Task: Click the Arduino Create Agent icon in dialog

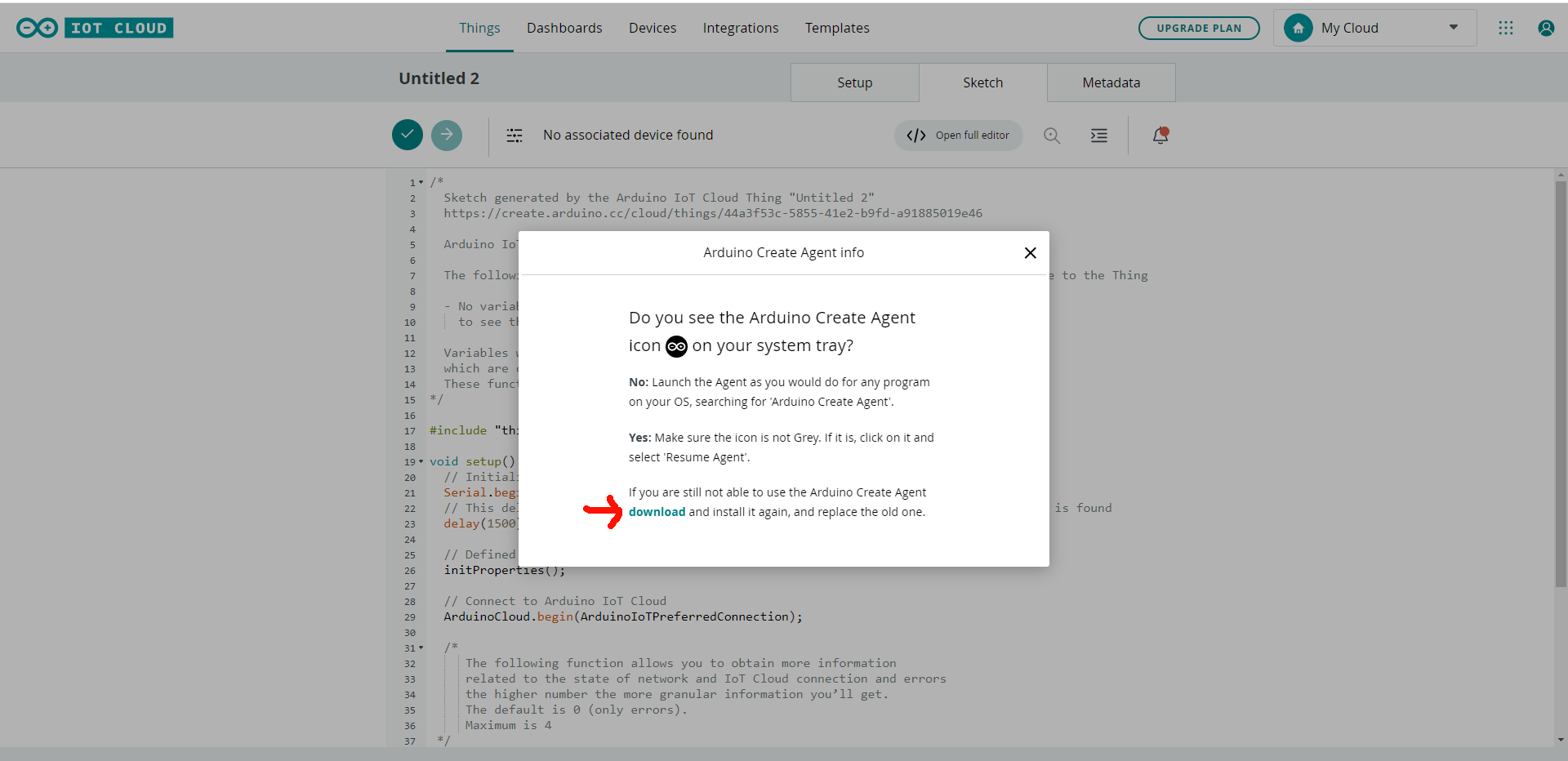Action: click(x=676, y=346)
